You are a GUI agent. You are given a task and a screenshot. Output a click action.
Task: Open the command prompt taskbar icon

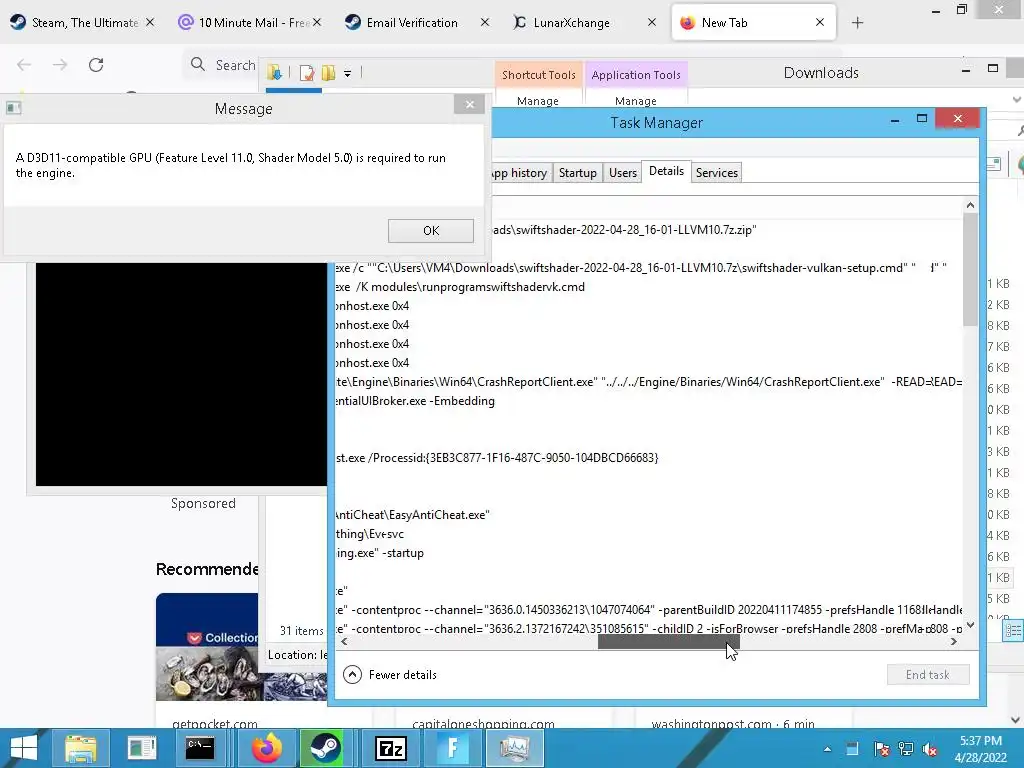pyautogui.click(x=199, y=748)
